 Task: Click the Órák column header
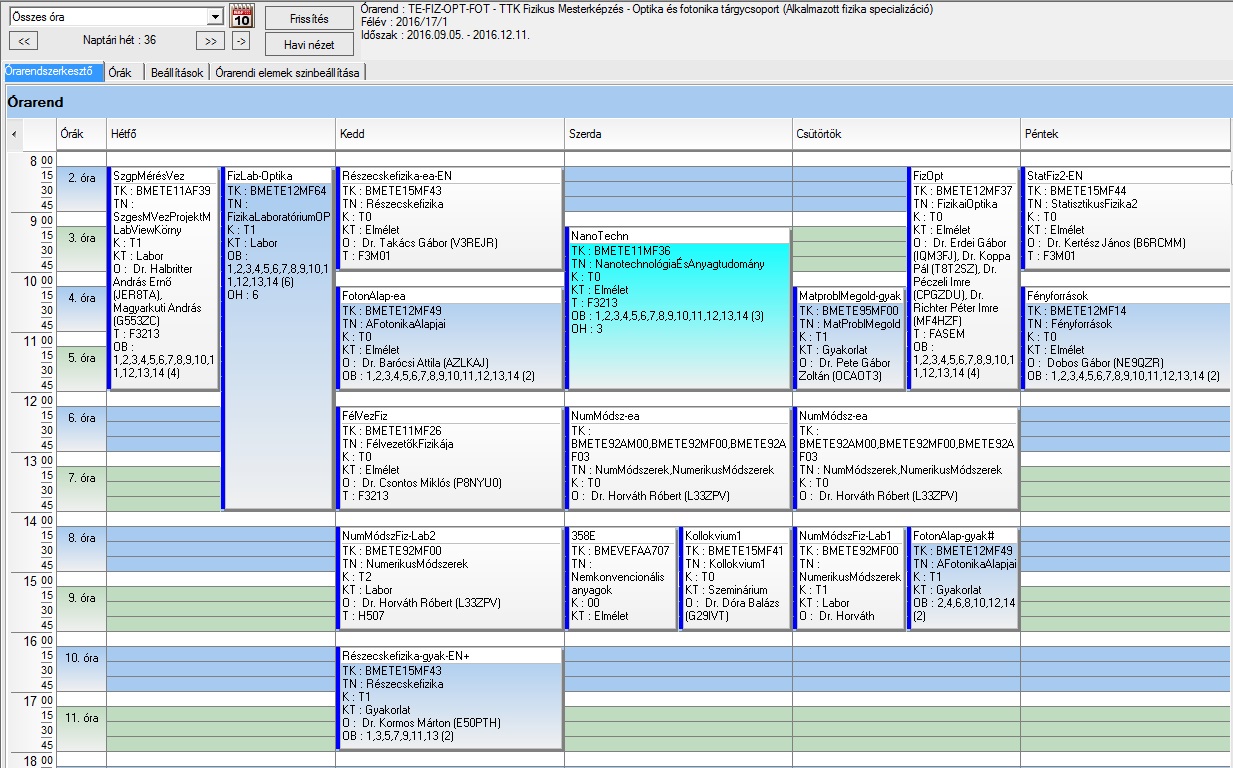point(81,134)
